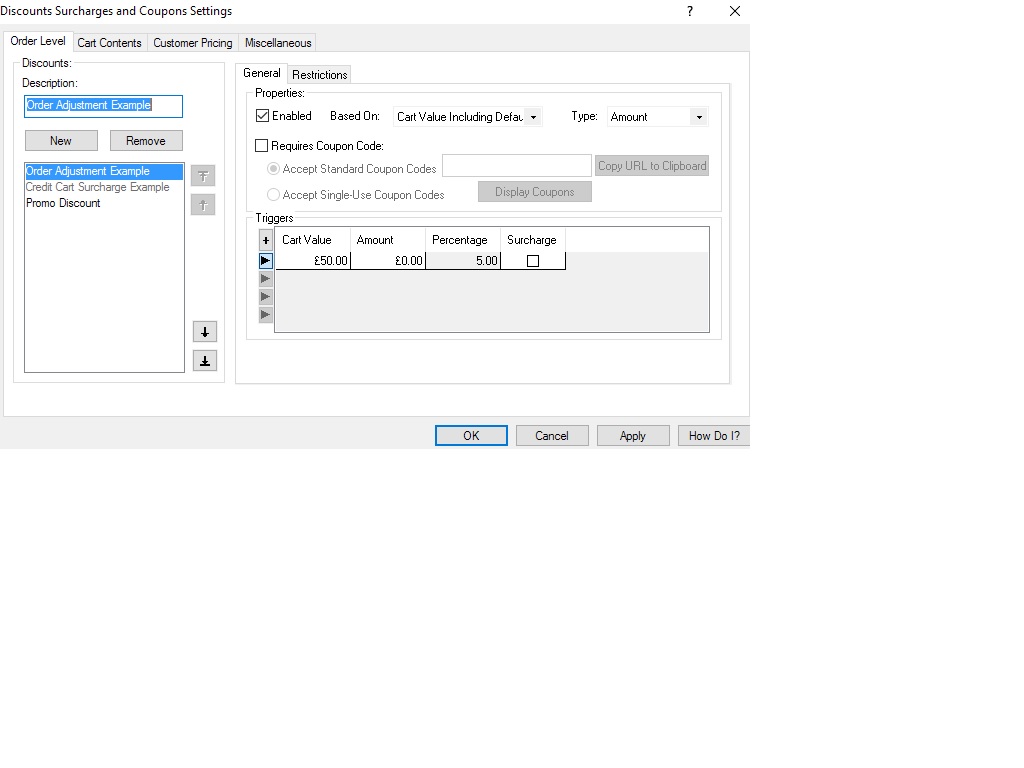Uncheck the Enabled checkbox
The width and height of the screenshot is (1024, 768).
[x=263, y=116]
